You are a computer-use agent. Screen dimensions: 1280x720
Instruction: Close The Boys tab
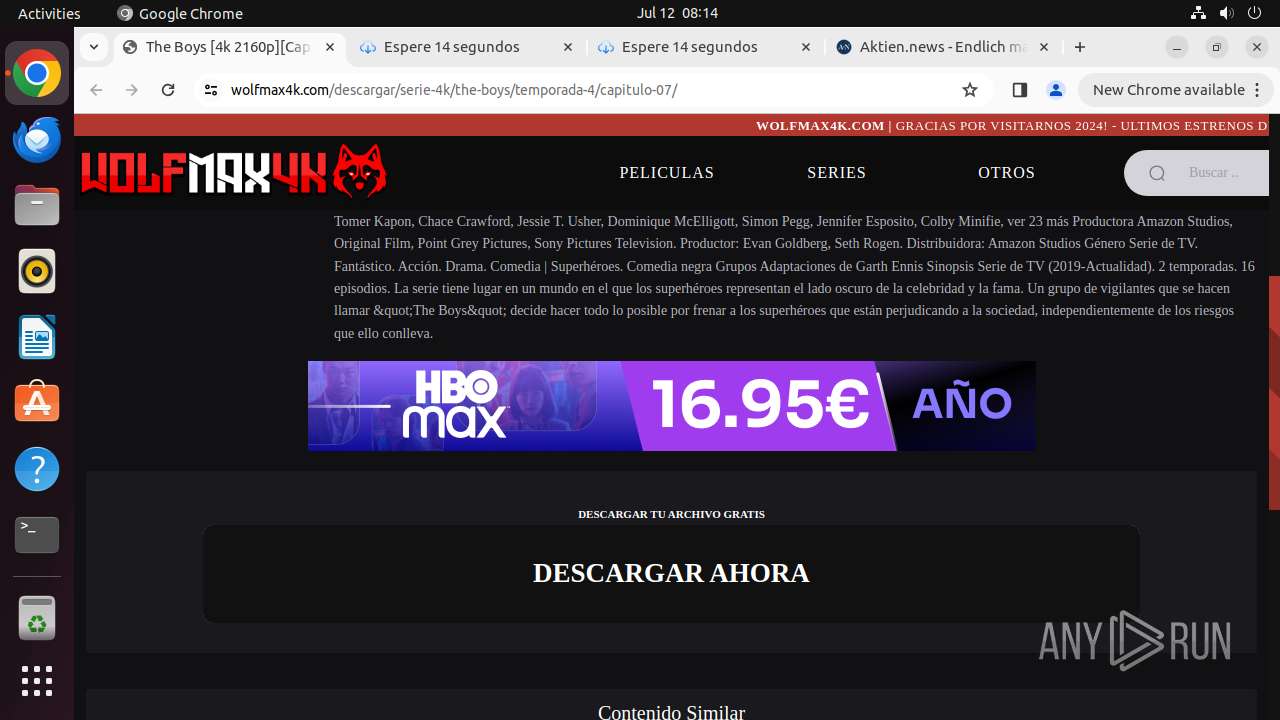click(x=330, y=47)
